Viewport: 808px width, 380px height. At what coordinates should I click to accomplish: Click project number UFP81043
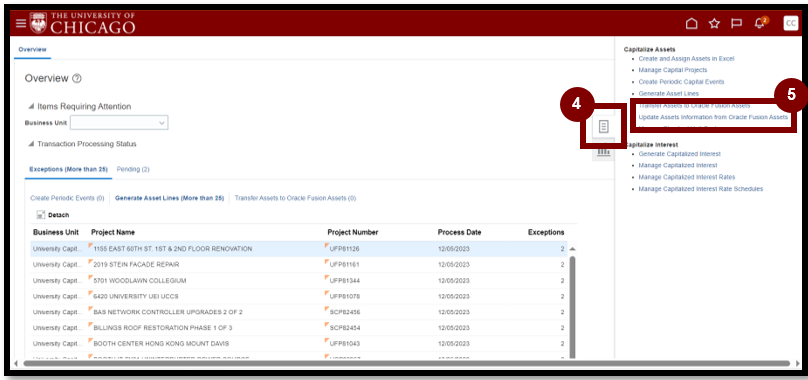(344, 343)
